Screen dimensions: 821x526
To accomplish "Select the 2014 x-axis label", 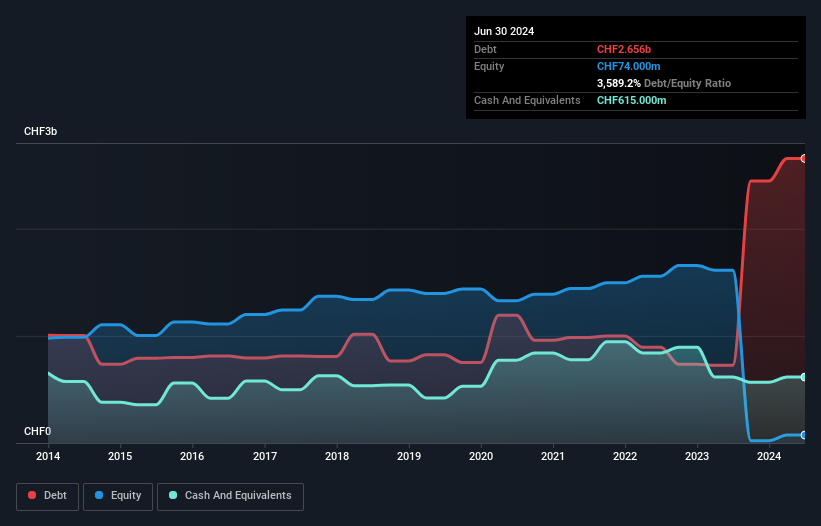I will point(47,457).
